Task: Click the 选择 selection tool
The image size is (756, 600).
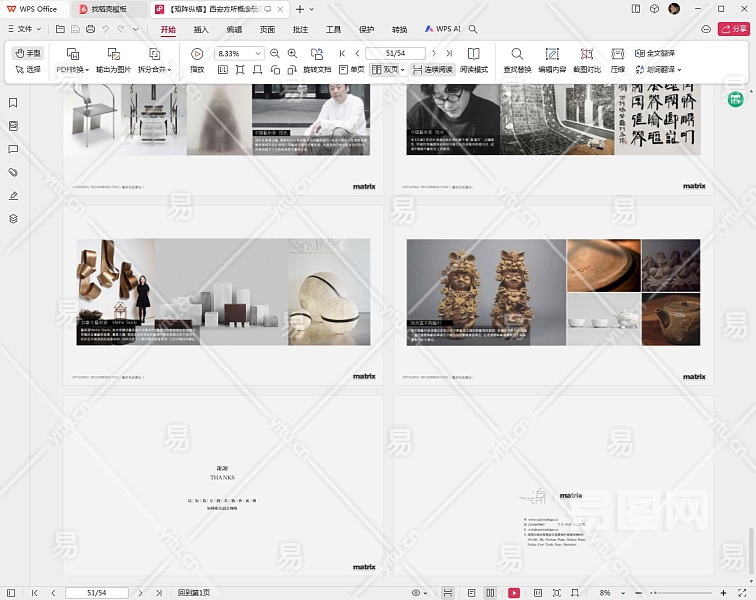Action: pos(28,70)
